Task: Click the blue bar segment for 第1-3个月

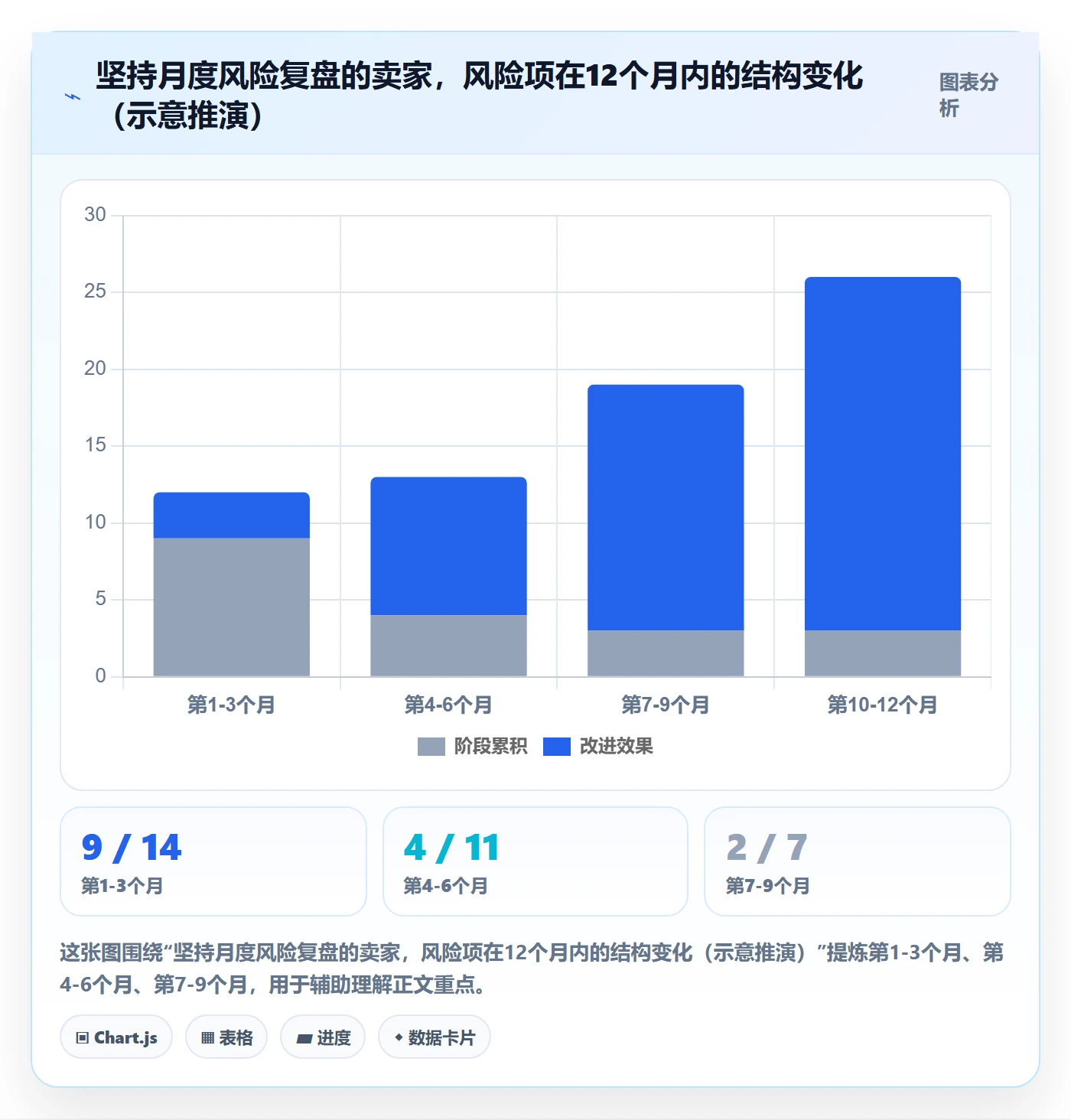Action: 232,516
